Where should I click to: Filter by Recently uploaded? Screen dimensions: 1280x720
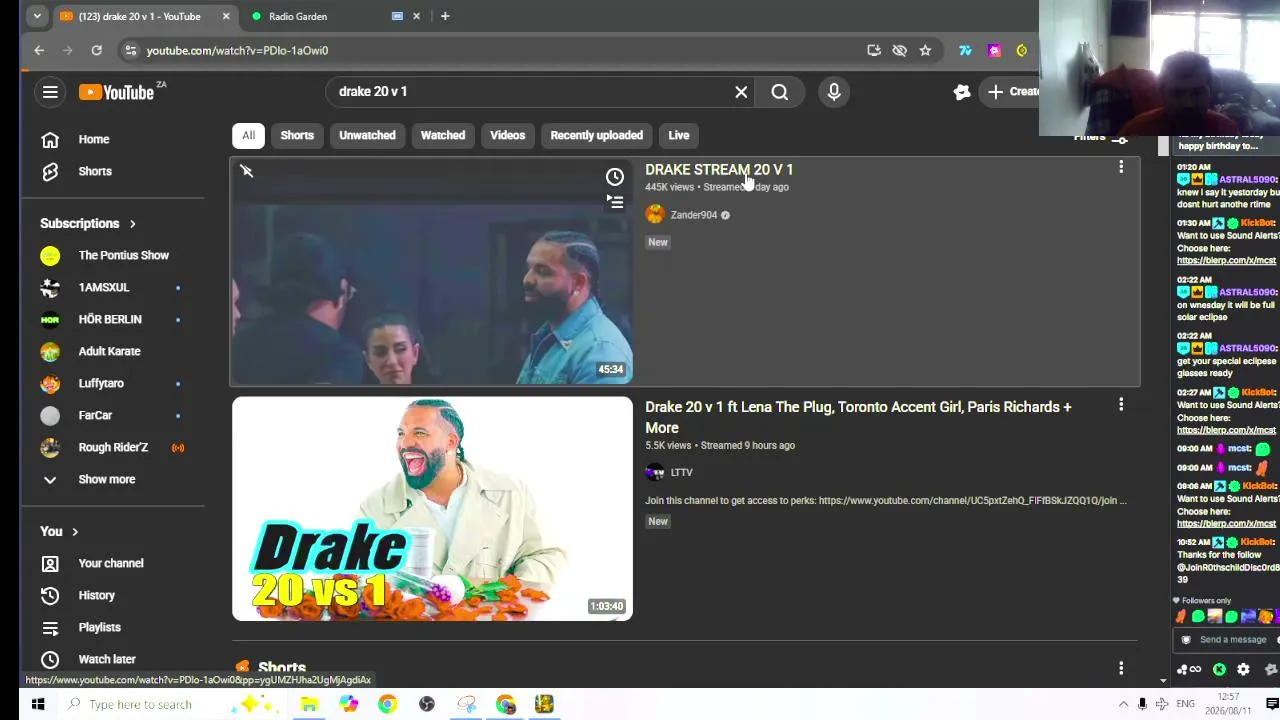coord(596,135)
